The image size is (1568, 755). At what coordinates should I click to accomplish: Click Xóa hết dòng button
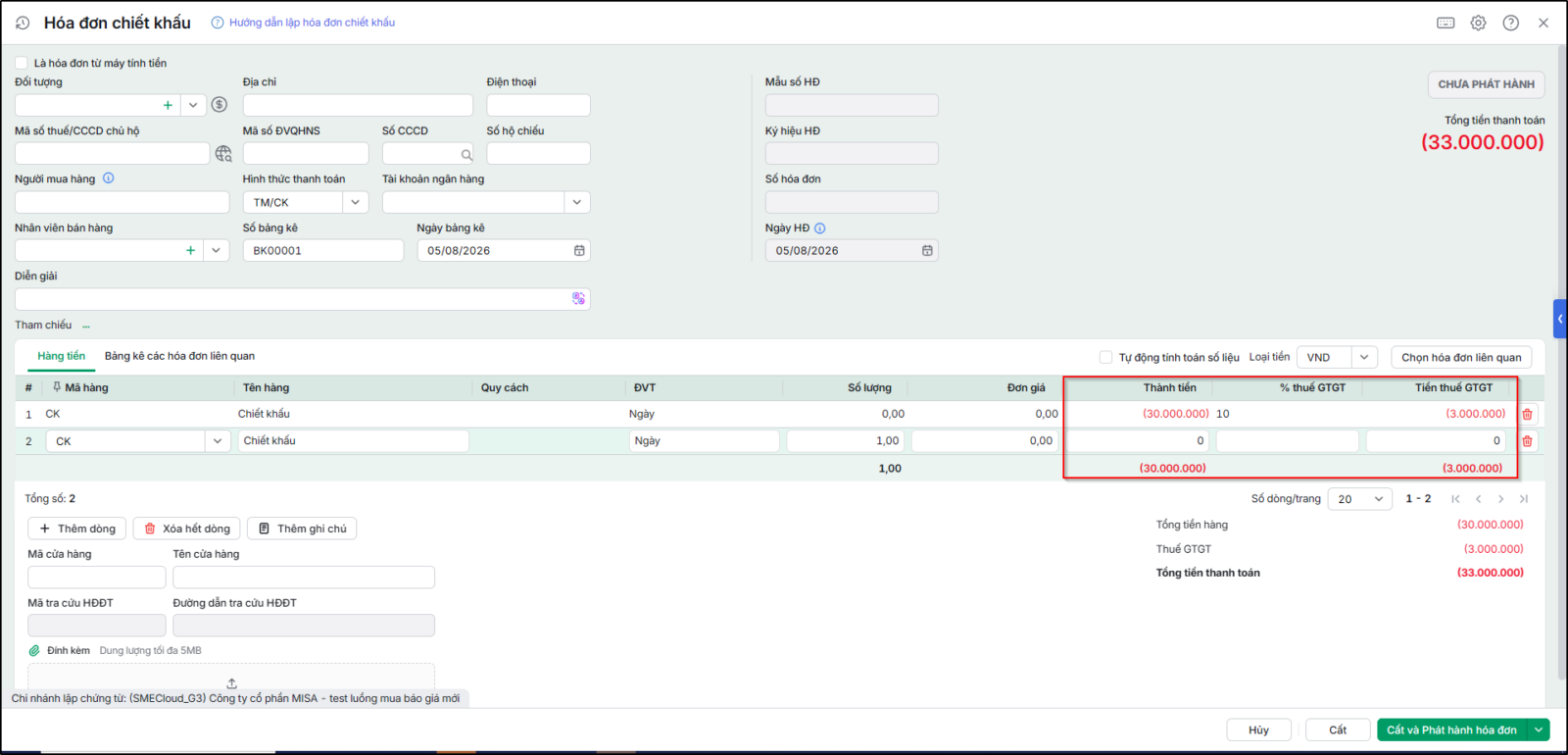pos(186,528)
